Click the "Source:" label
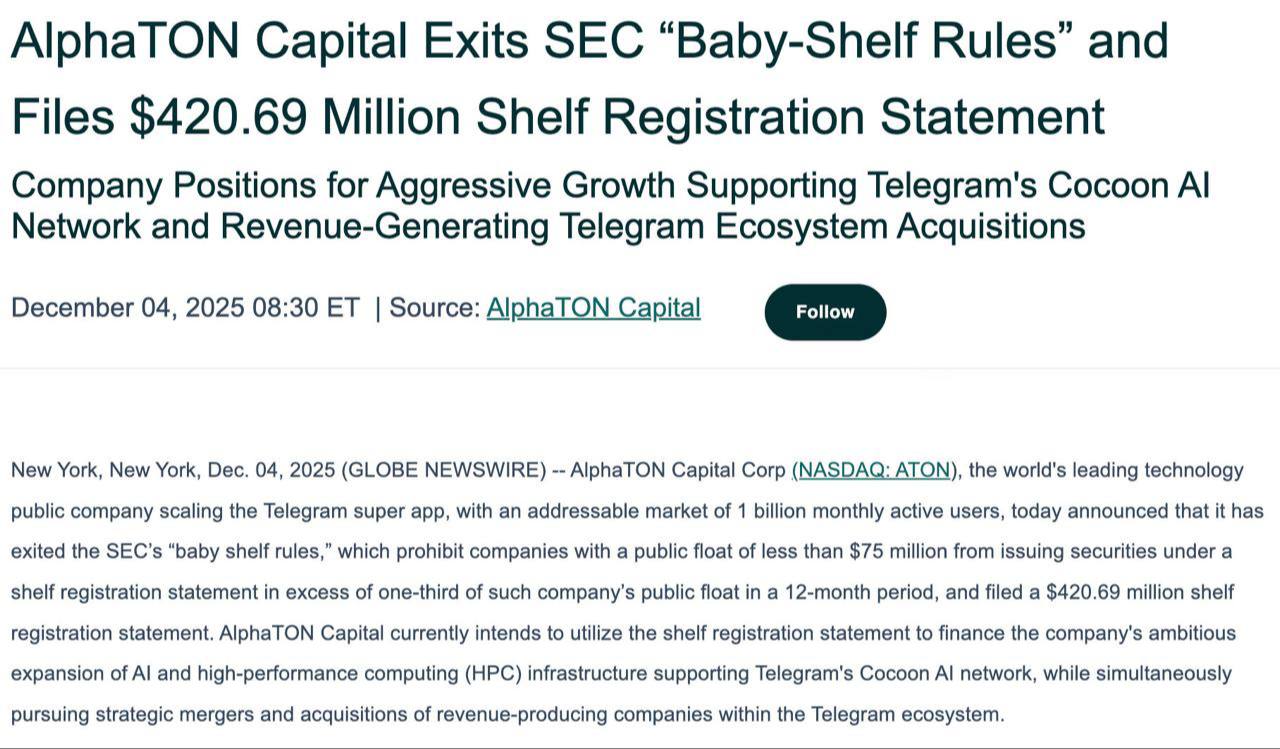The height and width of the screenshot is (749, 1280). point(434,308)
